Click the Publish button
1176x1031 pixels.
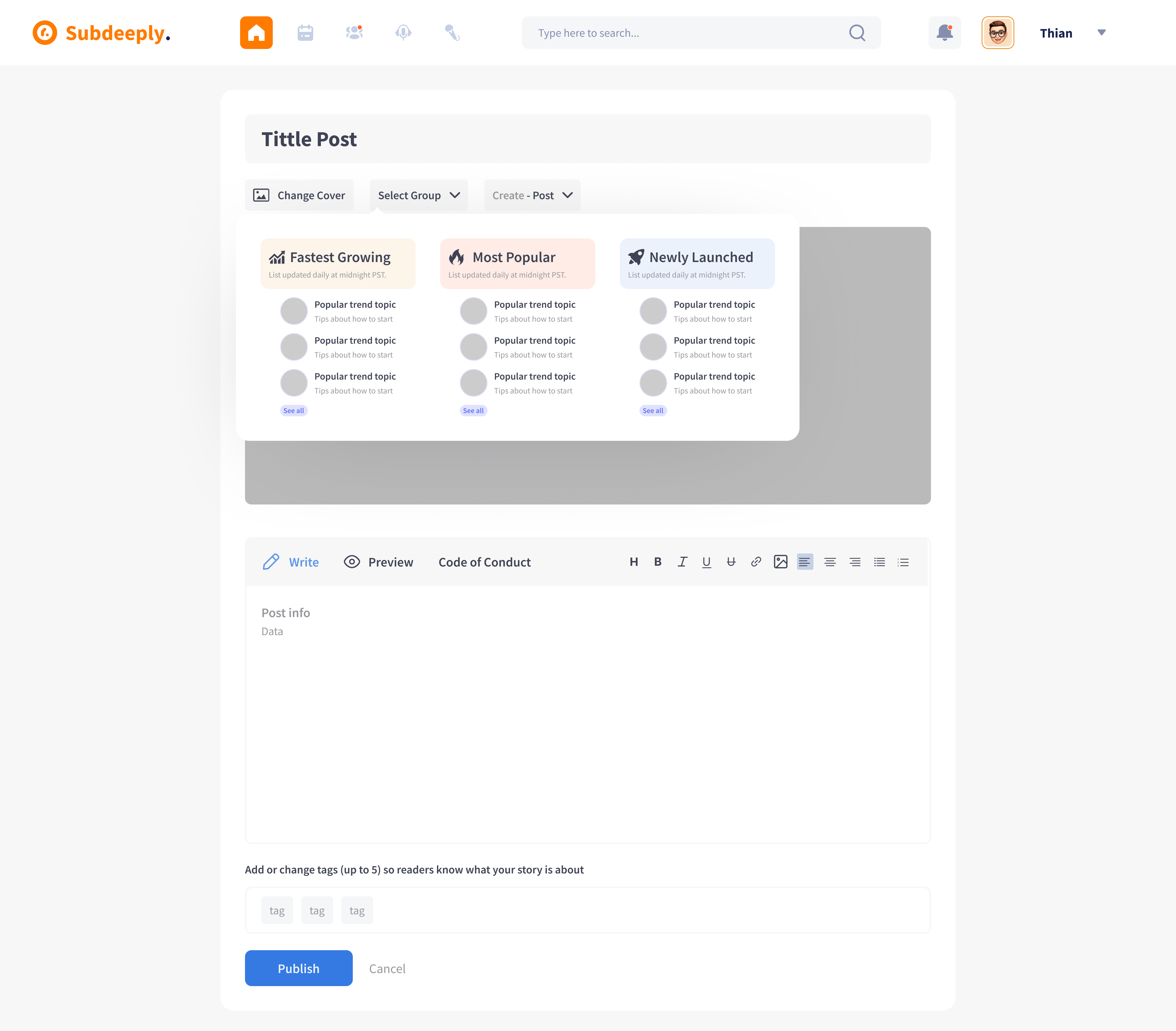pyautogui.click(x=298, y=968)
